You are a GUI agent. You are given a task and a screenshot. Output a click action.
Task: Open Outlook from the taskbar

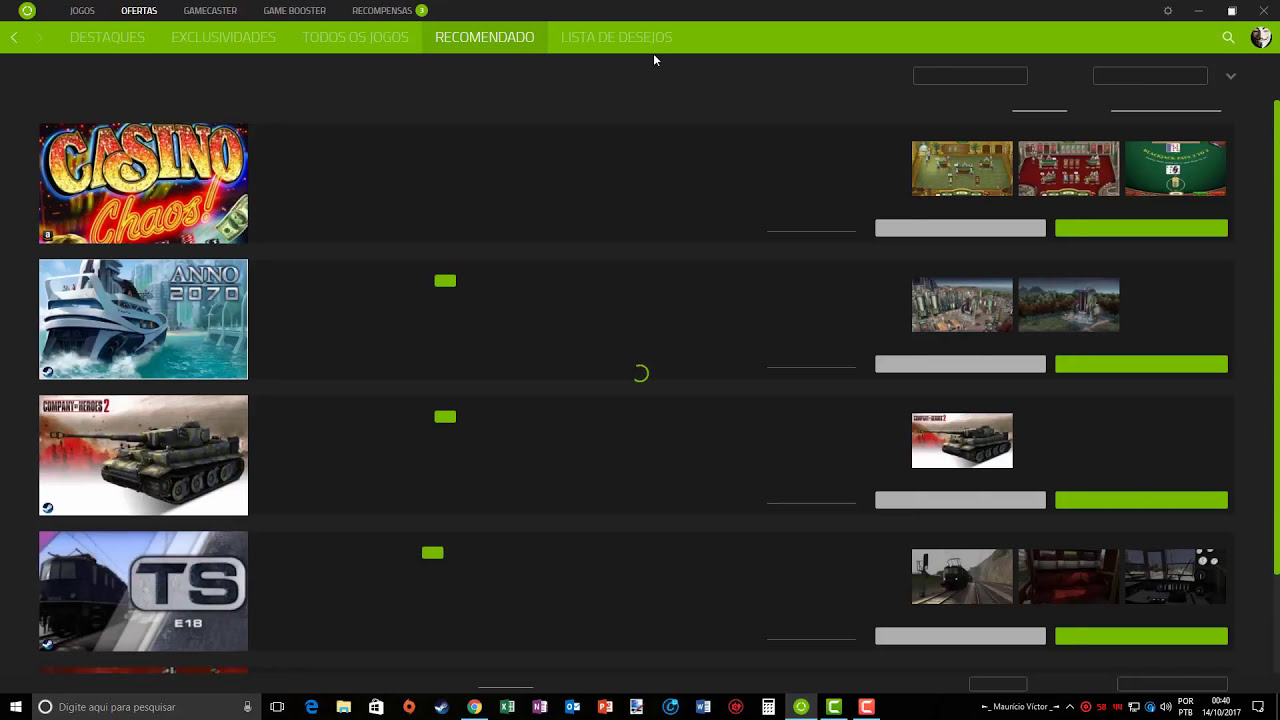tap(572, 707)
